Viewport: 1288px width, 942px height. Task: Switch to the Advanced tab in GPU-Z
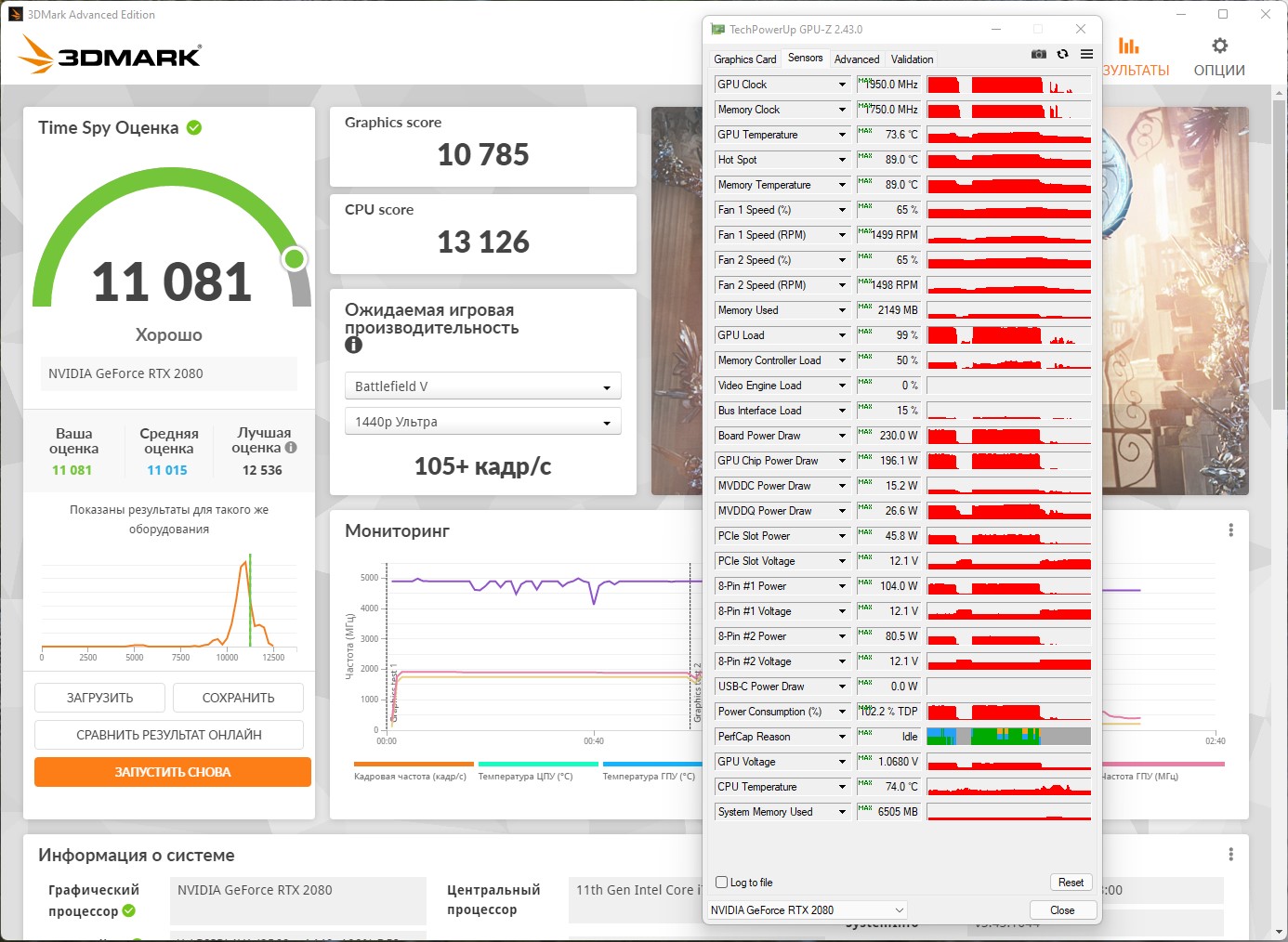pyautogui.click(x=857, y=59)
